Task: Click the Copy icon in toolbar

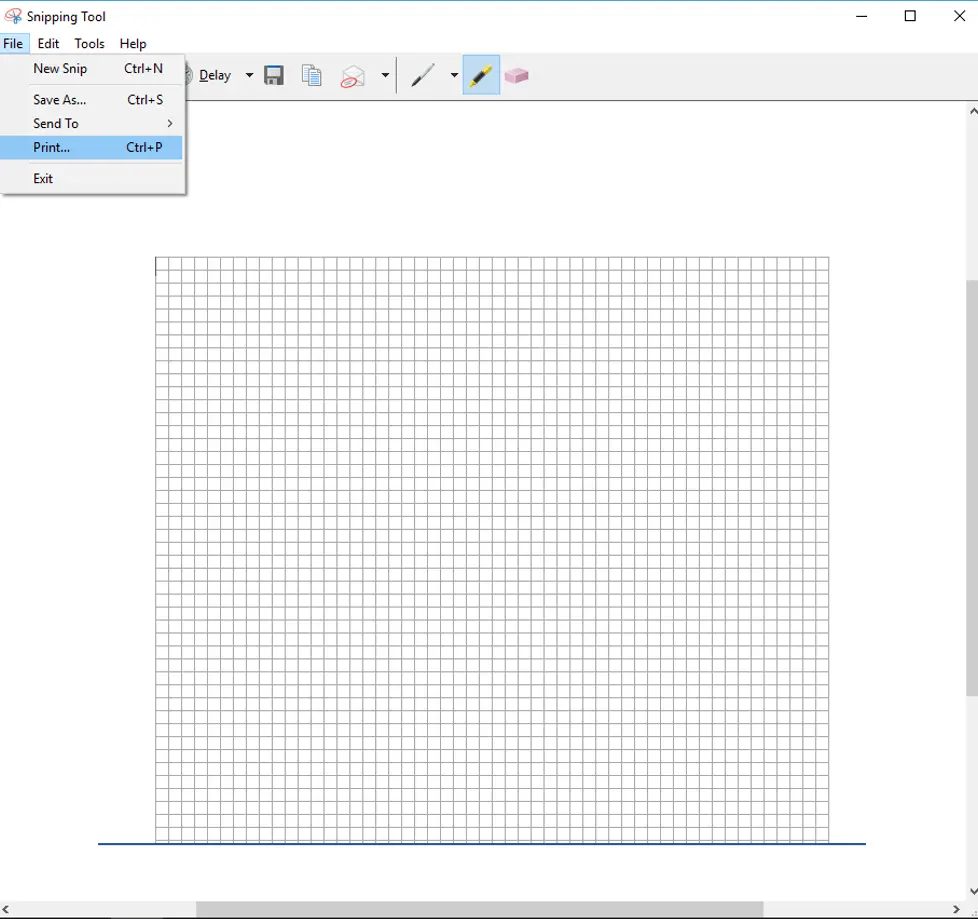Action: click(x=311, y=75)
